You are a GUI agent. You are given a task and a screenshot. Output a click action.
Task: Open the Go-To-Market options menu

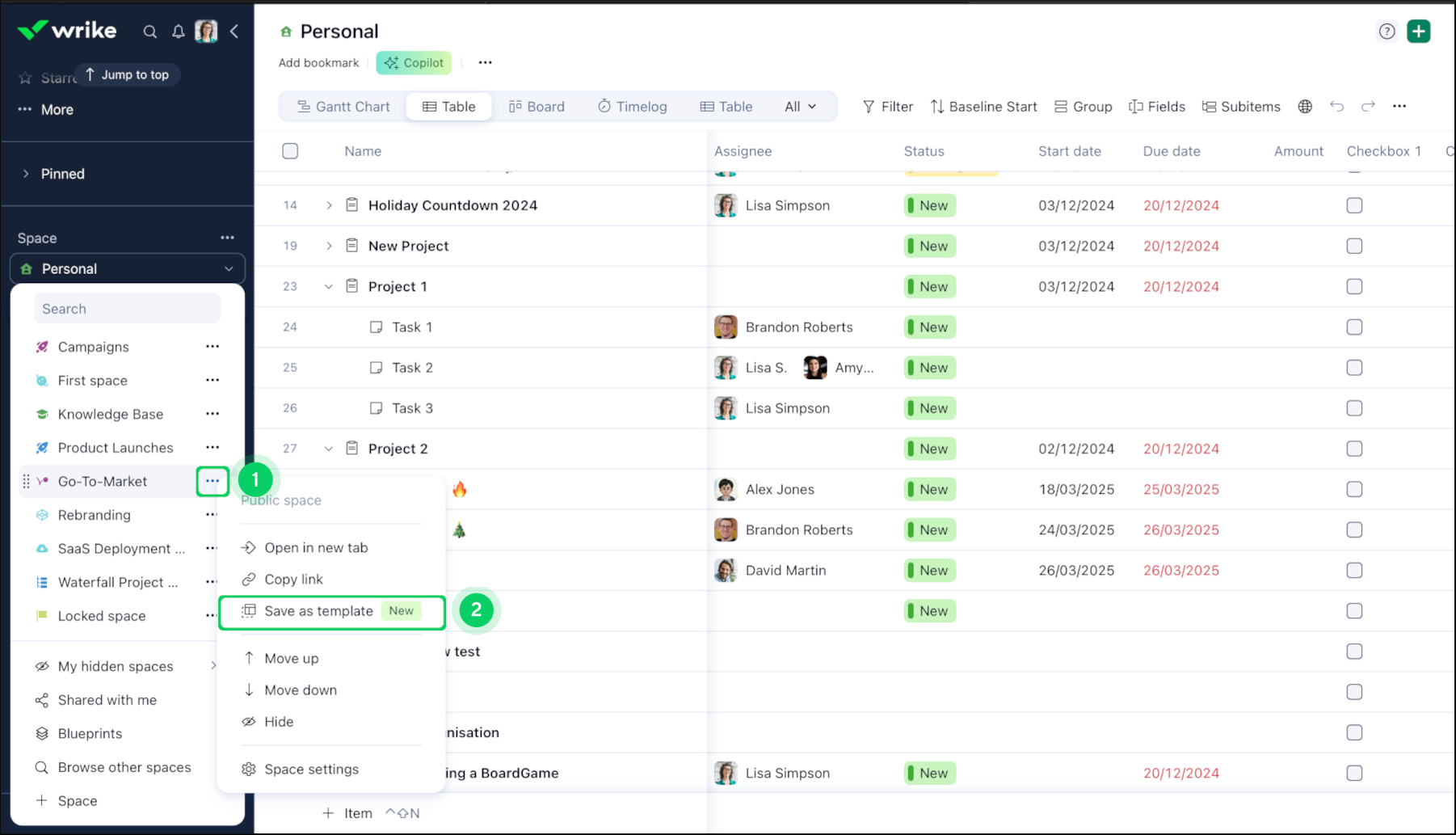pos(213,481)
